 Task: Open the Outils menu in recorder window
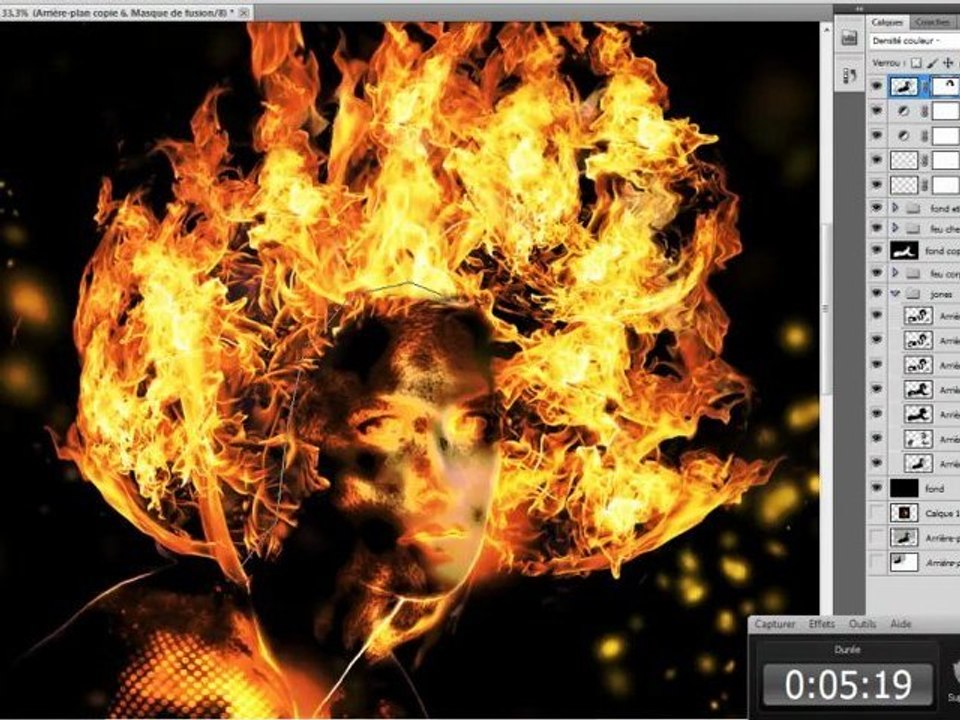pyautogui.click(x=862, y=624)
